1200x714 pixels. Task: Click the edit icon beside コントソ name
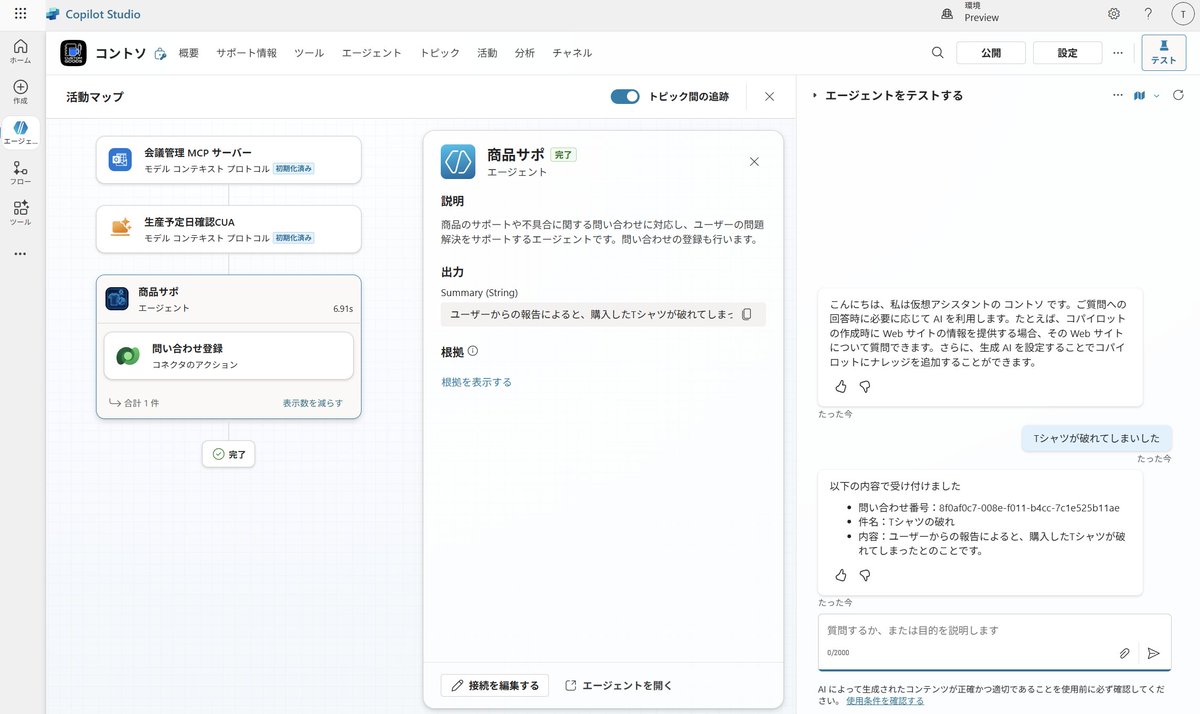click(160, 54)
